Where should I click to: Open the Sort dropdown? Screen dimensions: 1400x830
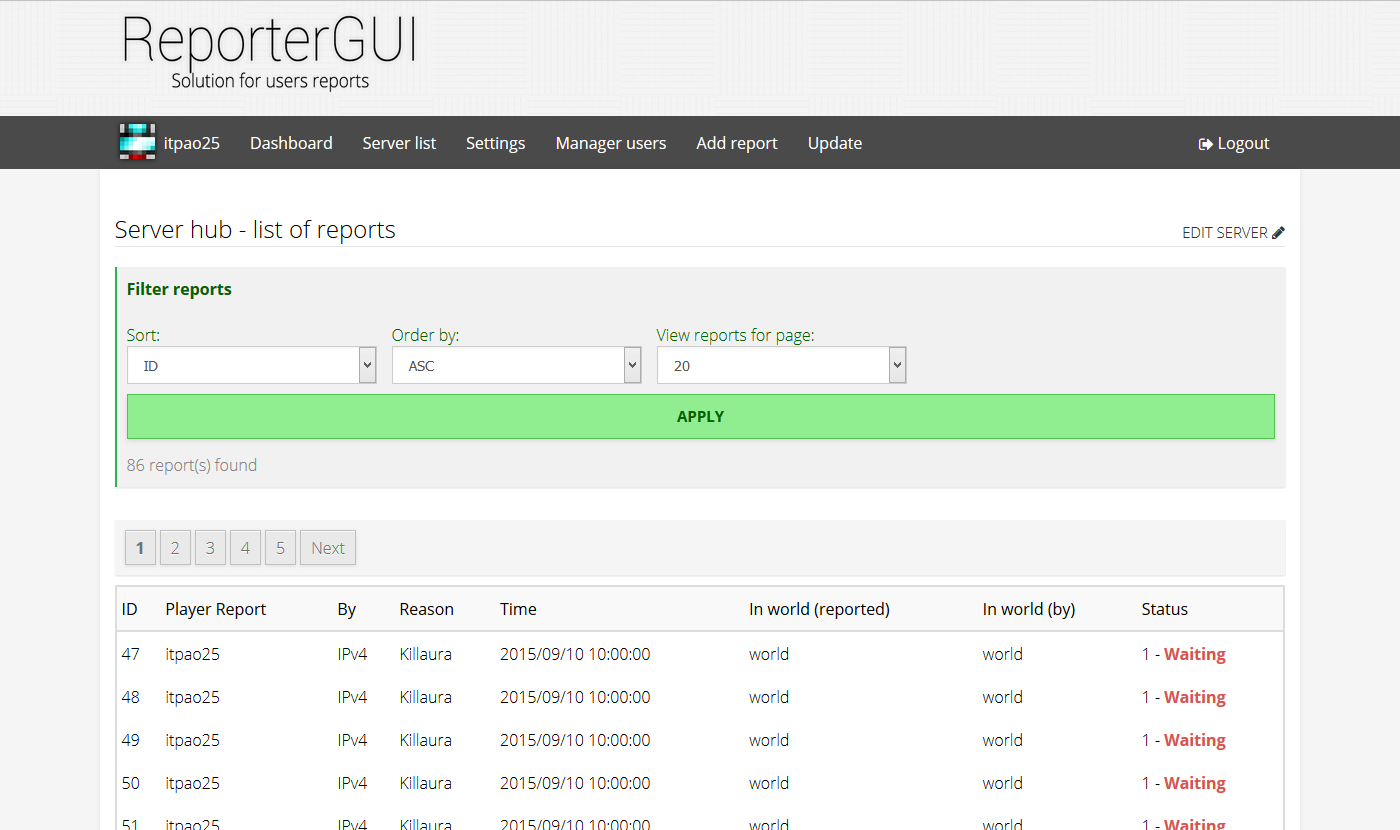point(251,365)
